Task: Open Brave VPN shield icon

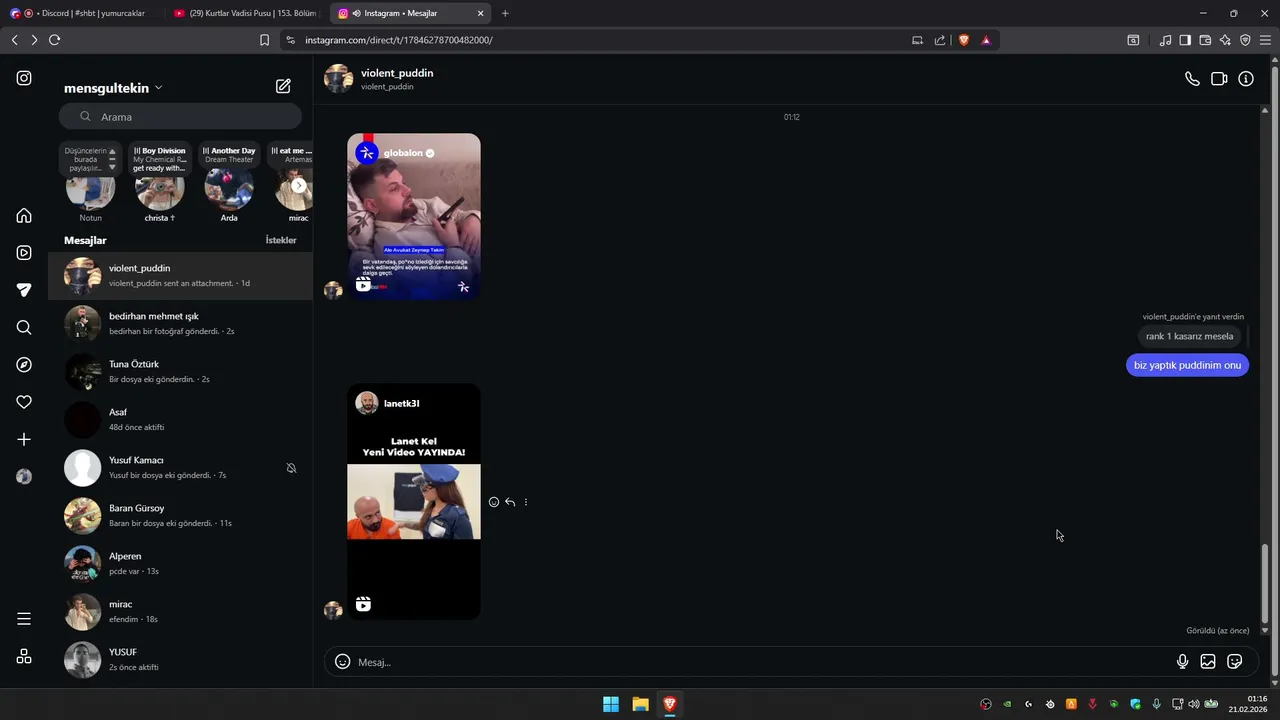Action: pos(1245,40)
